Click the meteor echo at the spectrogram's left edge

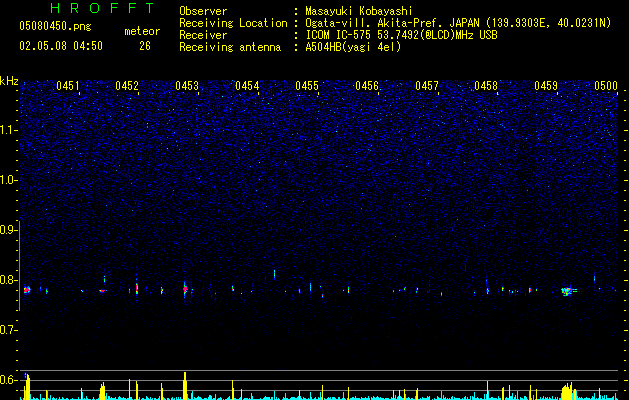click(27, 290)
